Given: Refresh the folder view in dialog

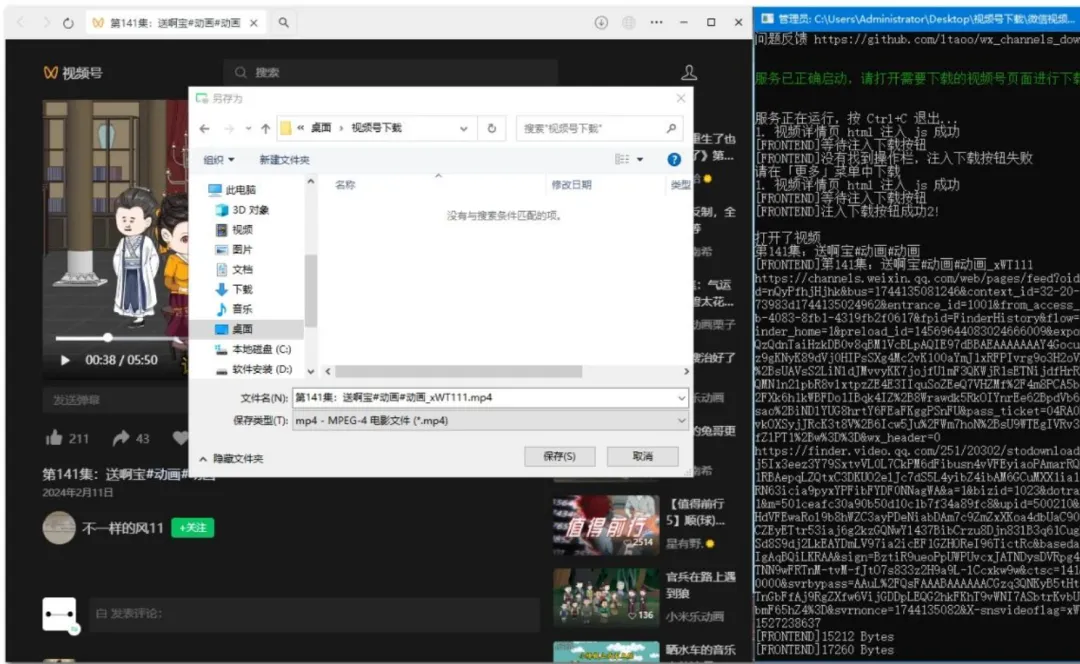Looking at the screenshot, I should (x=492, y=129).
